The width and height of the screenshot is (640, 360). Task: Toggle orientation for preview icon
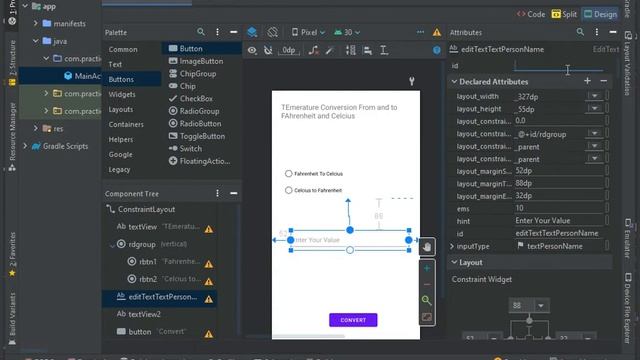coord(273,32)
